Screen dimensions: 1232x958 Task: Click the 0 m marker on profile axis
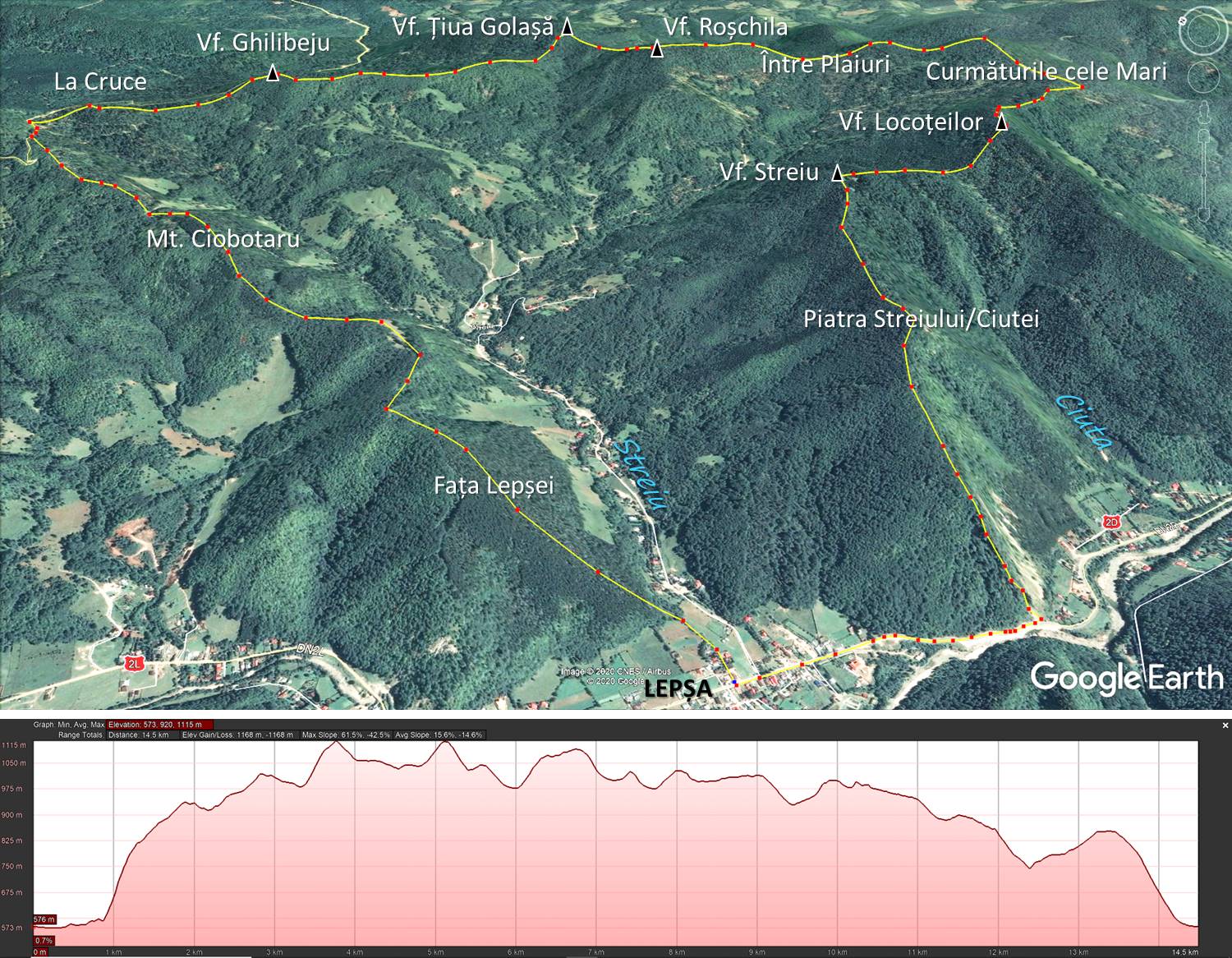(x=40, y=951)
